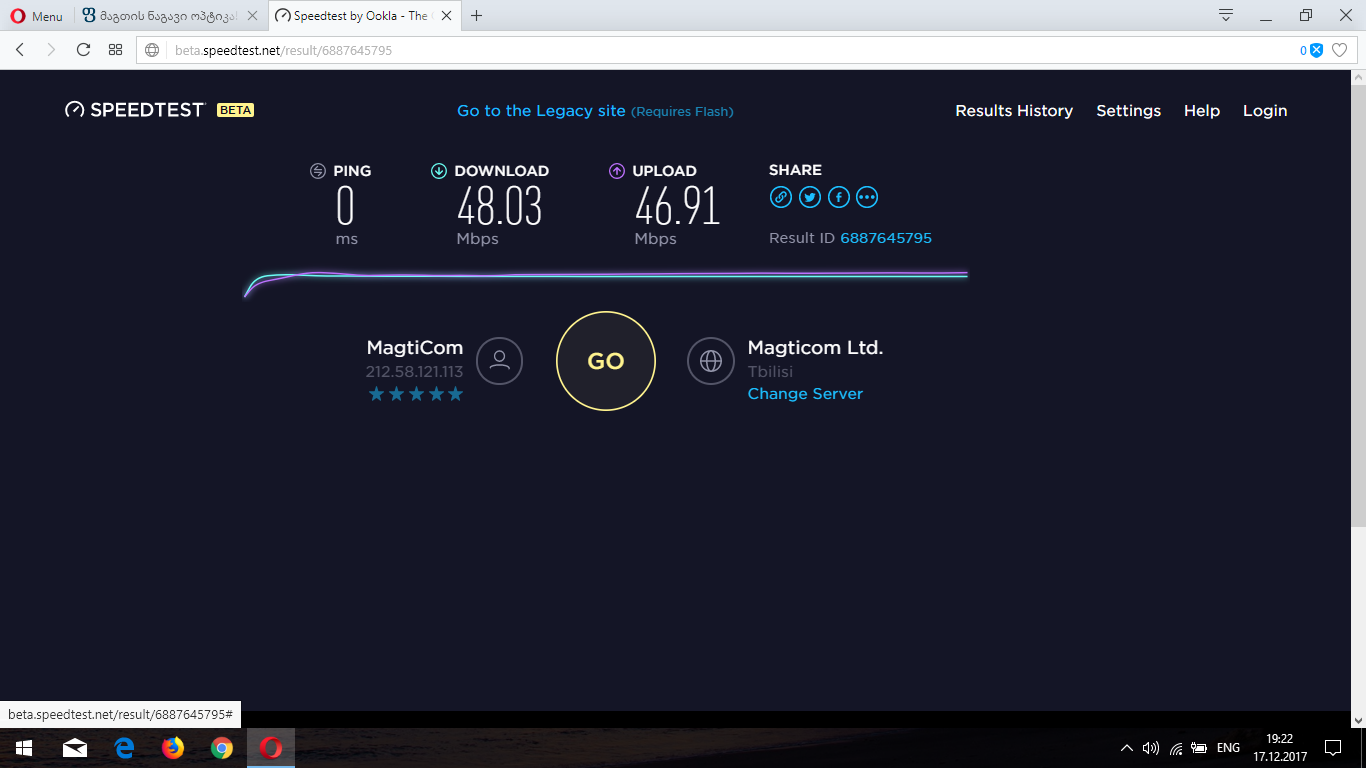Open Help in Speedtest header

1202,111
